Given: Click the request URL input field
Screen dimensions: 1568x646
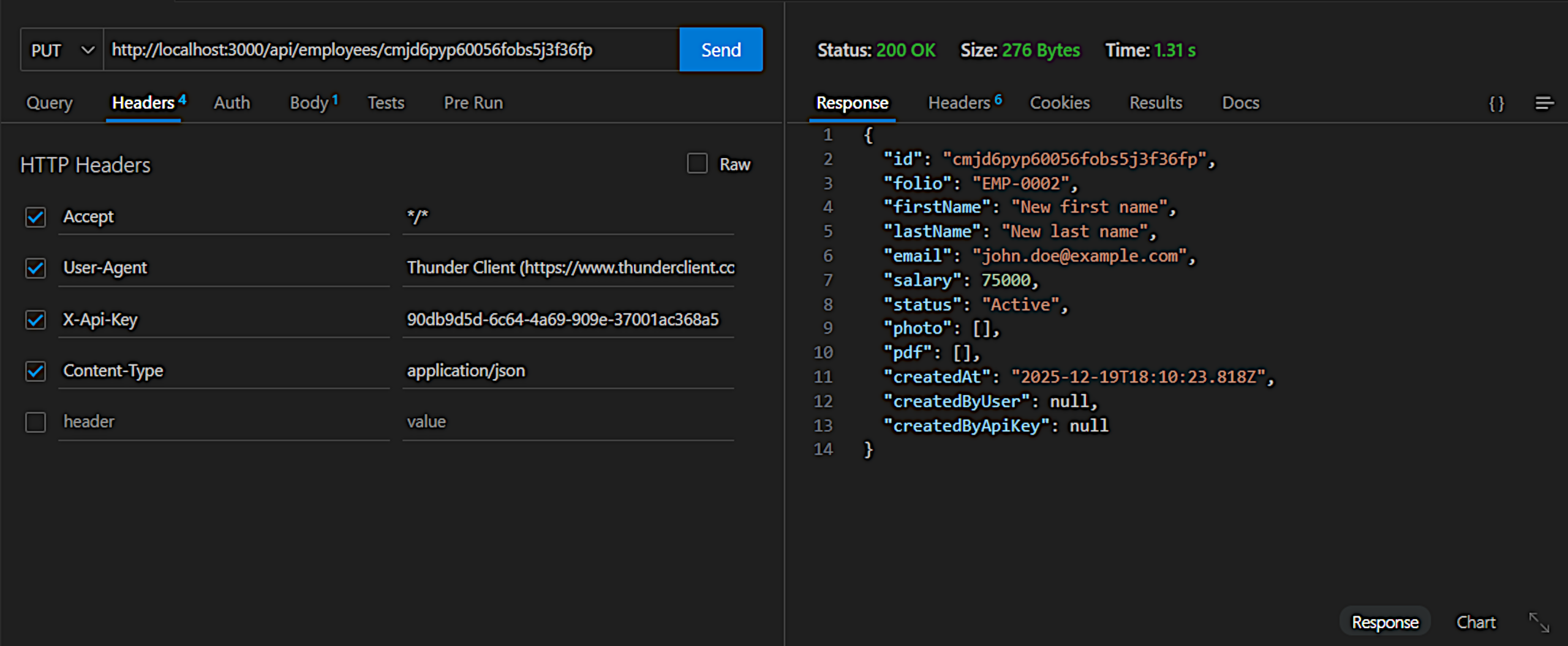Looking at the screenshot, I should point(392,50).
